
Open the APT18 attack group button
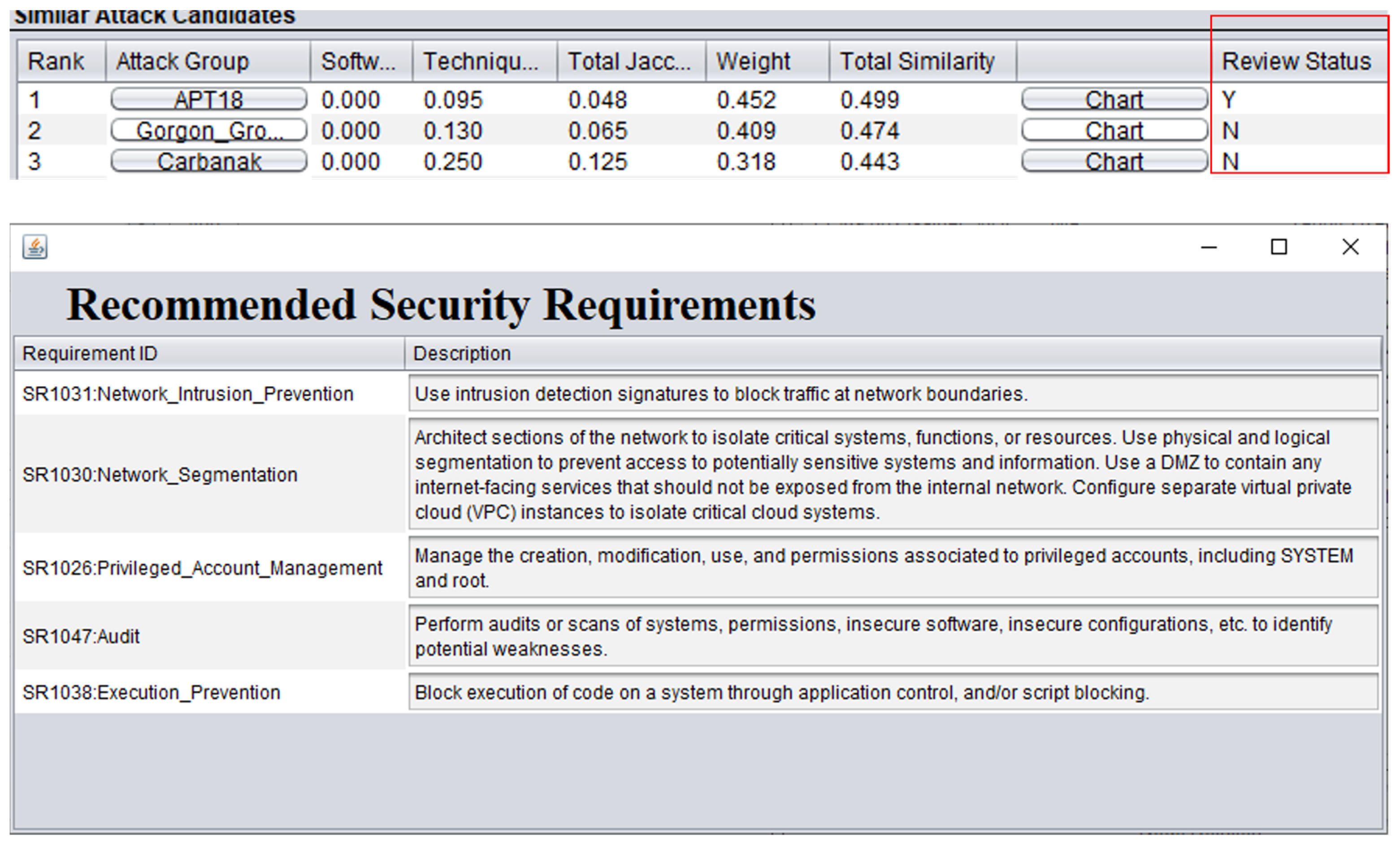208,100
